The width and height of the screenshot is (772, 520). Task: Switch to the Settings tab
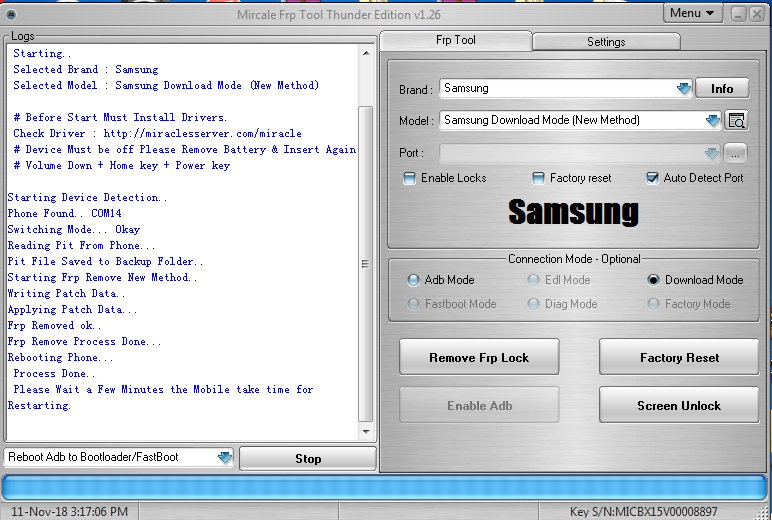coord(606,42)
